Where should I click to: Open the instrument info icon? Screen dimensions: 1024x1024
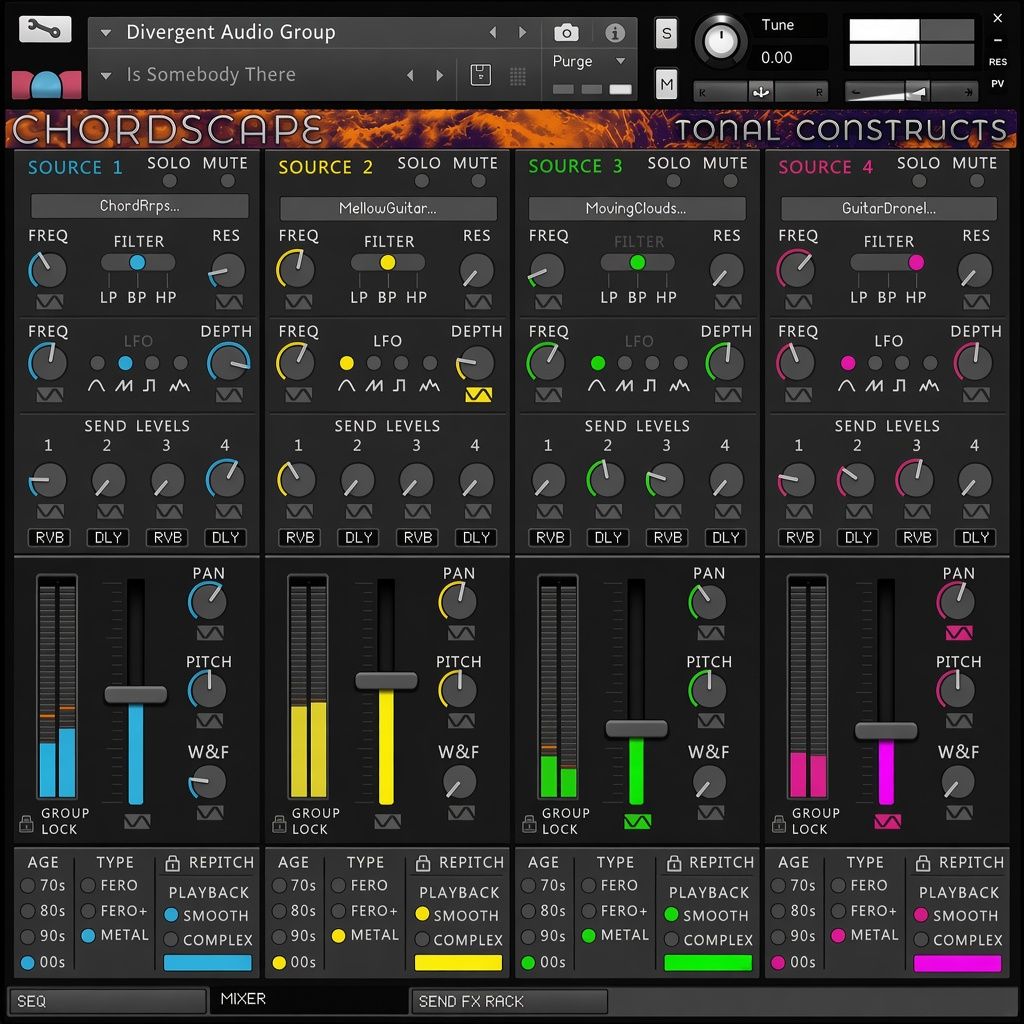coord(615,32)
